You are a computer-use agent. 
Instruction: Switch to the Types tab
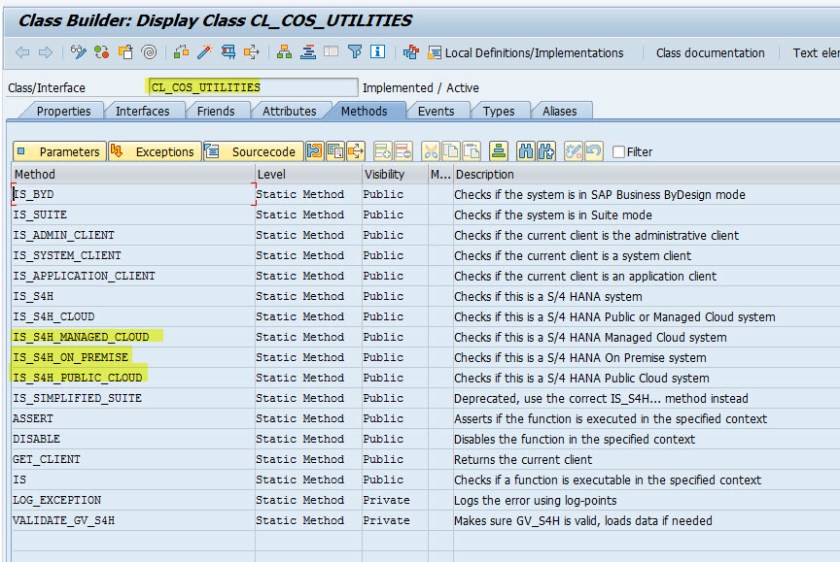pyautogui.click(x=498, y=111)
